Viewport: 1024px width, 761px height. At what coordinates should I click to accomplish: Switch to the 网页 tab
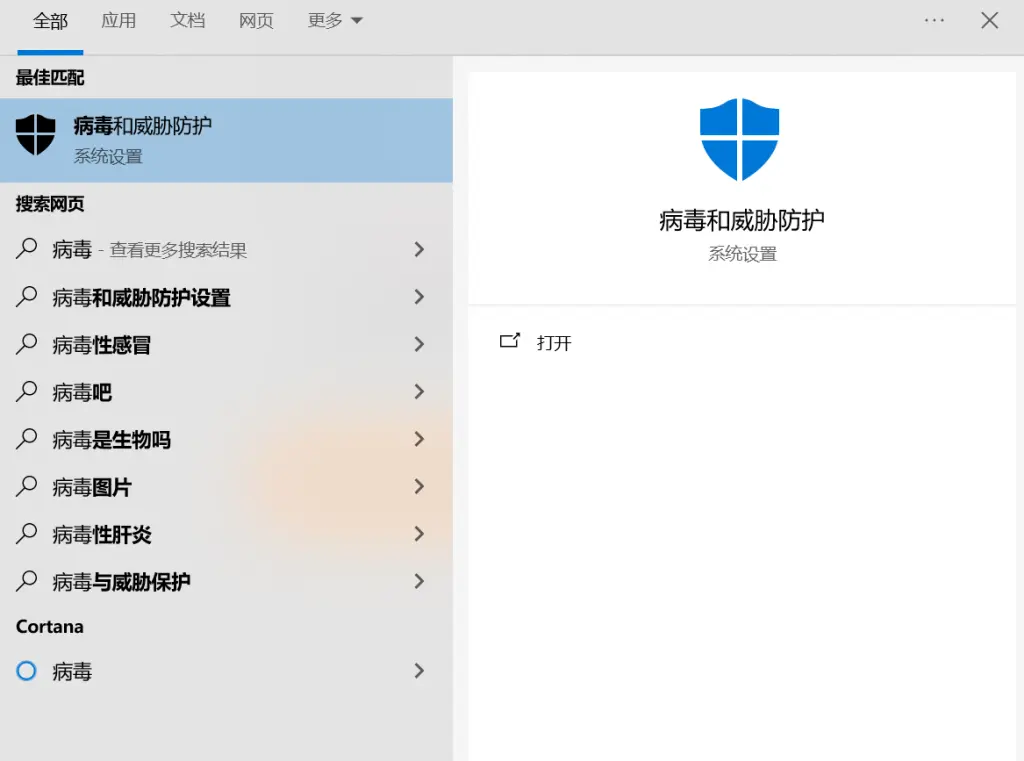point(256,21)
